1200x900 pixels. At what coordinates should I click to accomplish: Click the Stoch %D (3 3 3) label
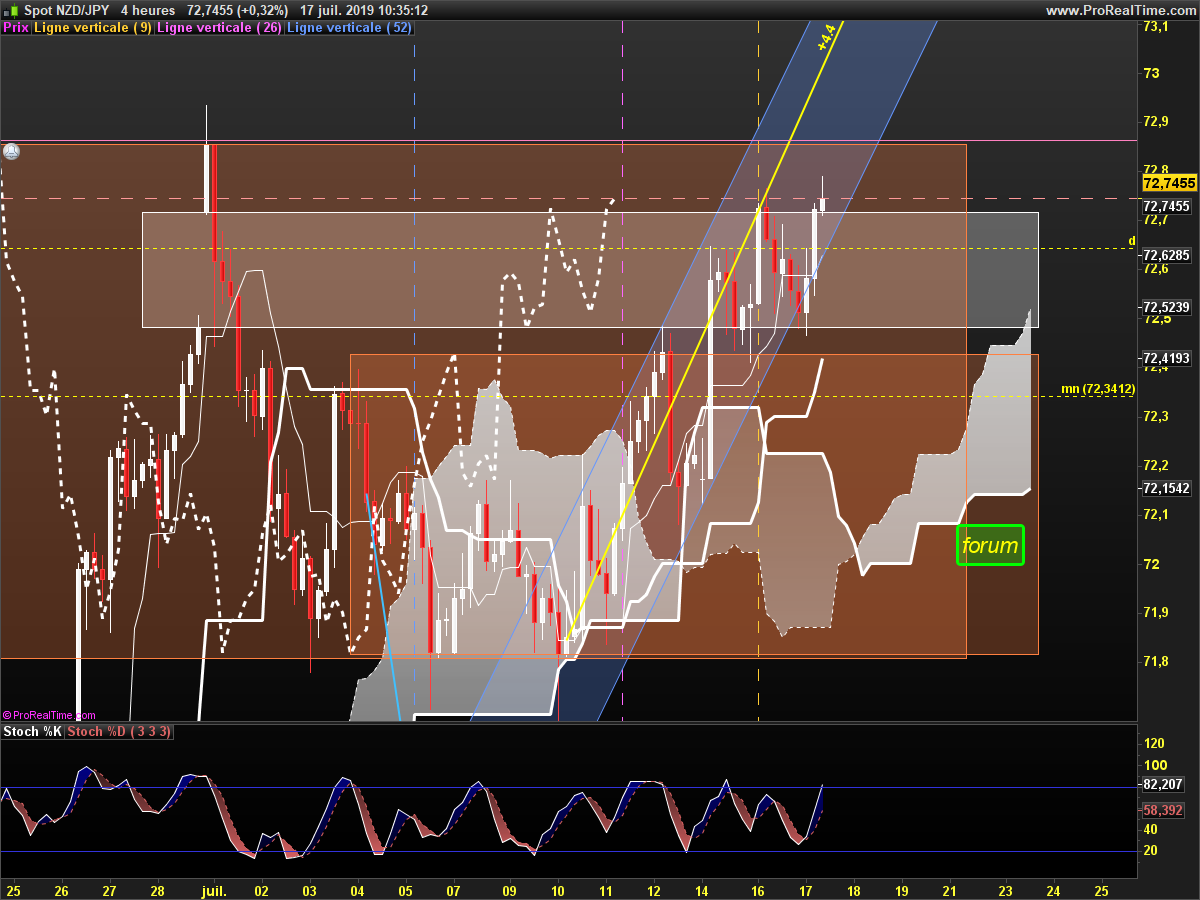click(x=118, y=732)
